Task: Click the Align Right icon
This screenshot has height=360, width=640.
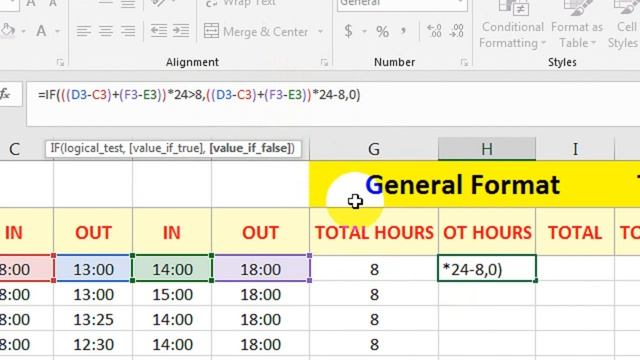Action: (x=128, y=31)
